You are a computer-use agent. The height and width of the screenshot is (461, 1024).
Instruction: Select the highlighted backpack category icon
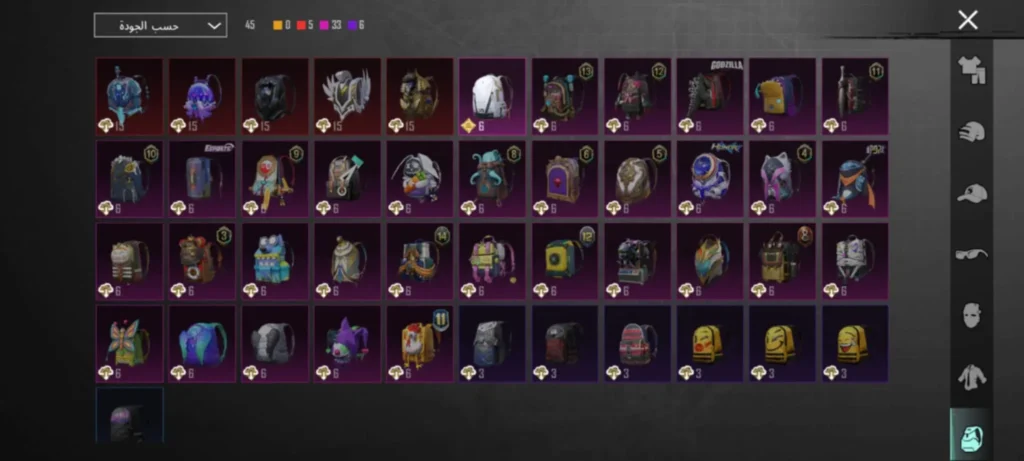972,434
